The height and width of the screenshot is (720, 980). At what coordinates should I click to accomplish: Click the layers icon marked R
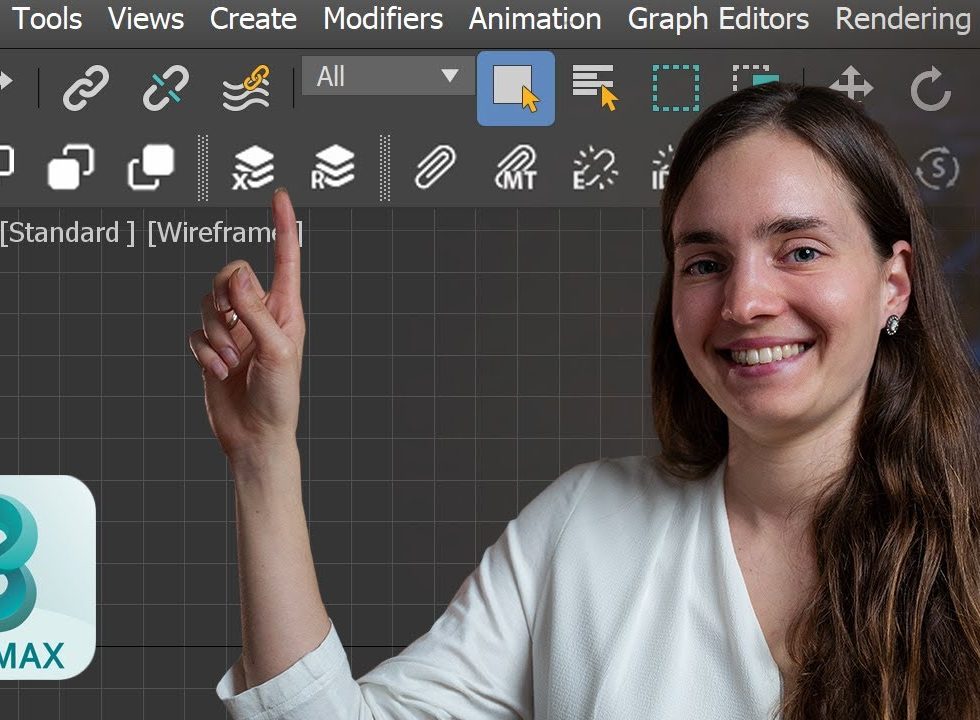point(332,167)
